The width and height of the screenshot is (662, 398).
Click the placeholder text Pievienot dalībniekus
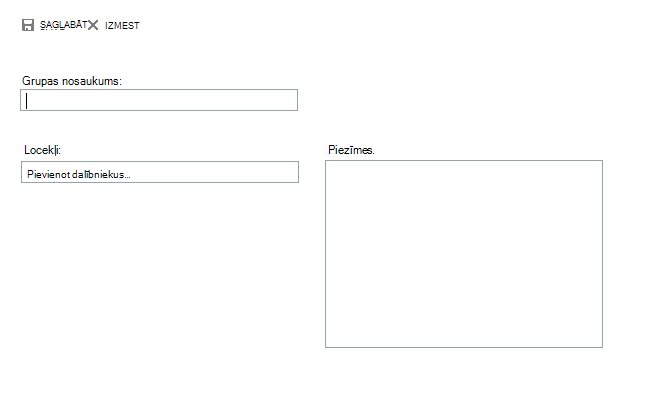coord(79,174)
